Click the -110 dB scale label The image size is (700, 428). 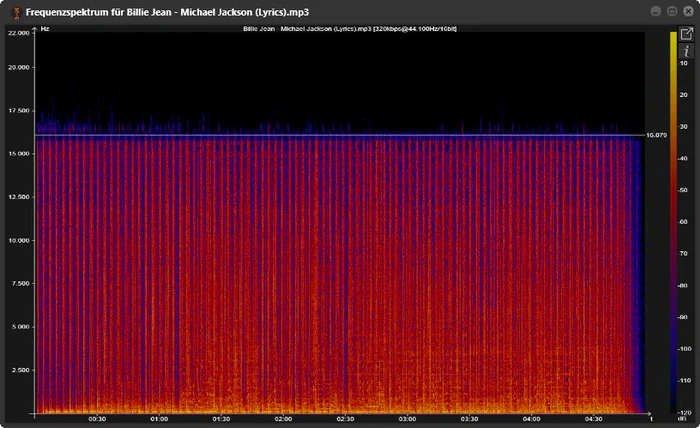pyautogui.click(x=684, y=381)
